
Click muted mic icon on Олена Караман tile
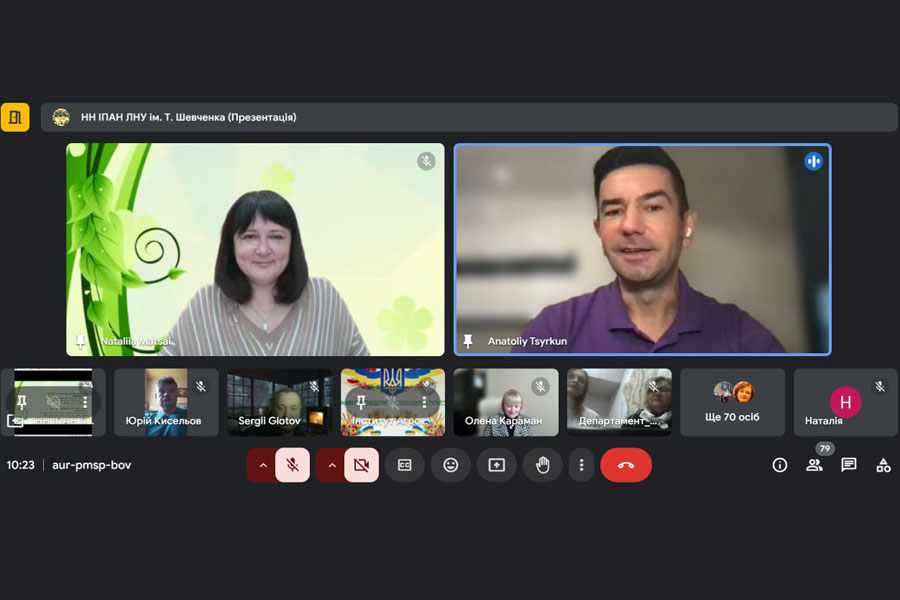click(x=540, y=386)
